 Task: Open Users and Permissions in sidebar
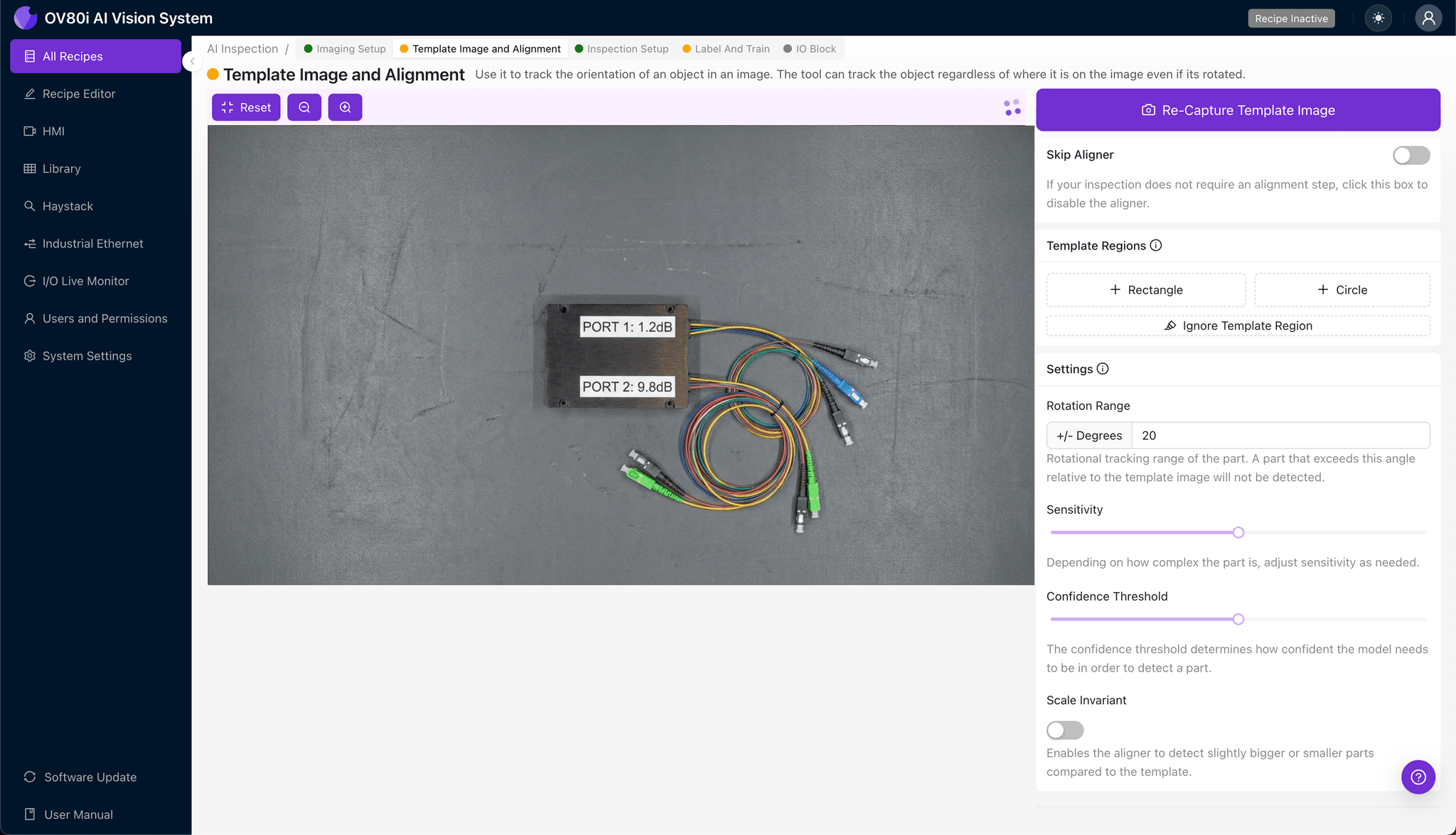tap(95, 318)
